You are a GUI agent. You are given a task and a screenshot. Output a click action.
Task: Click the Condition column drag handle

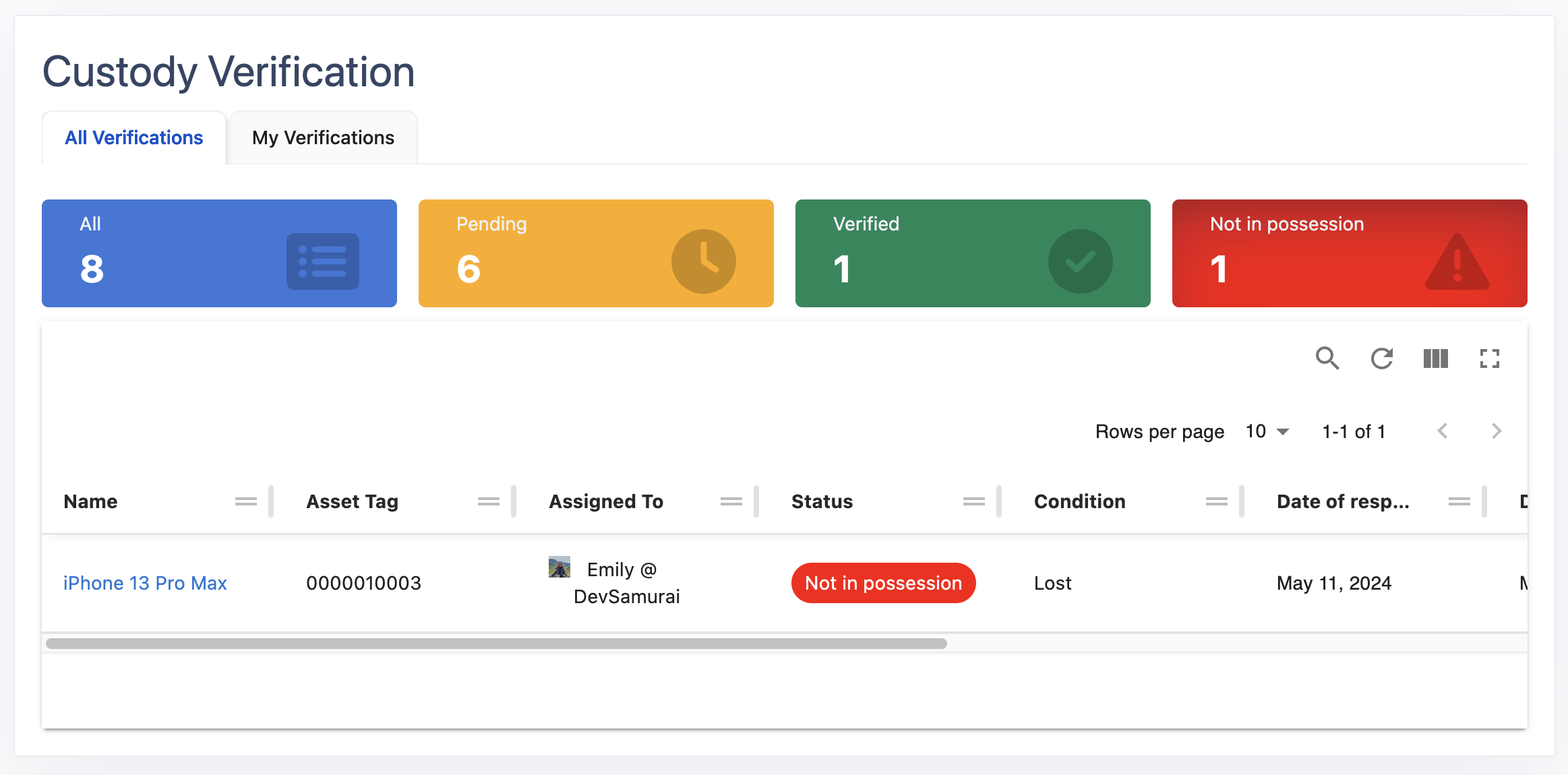click(x=1216, y=501)
